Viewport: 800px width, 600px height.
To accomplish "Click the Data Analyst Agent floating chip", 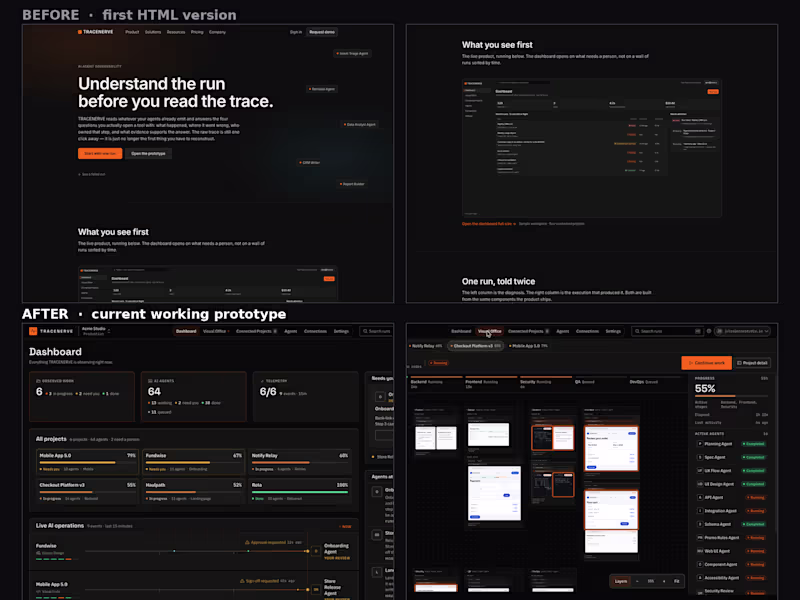I will click(360, 124).
